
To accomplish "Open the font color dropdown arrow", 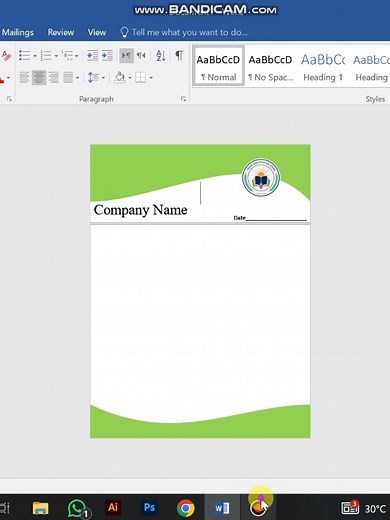I will pos(8,78).
